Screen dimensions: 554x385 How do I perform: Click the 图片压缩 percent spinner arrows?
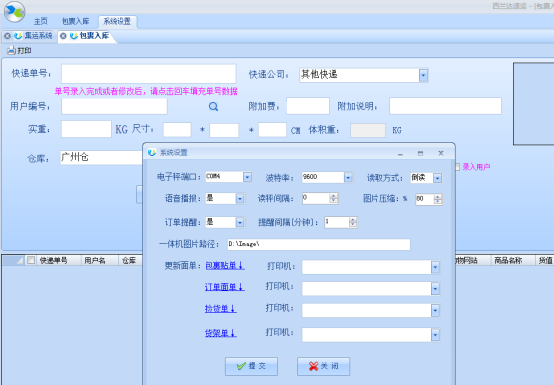[437, 199]
